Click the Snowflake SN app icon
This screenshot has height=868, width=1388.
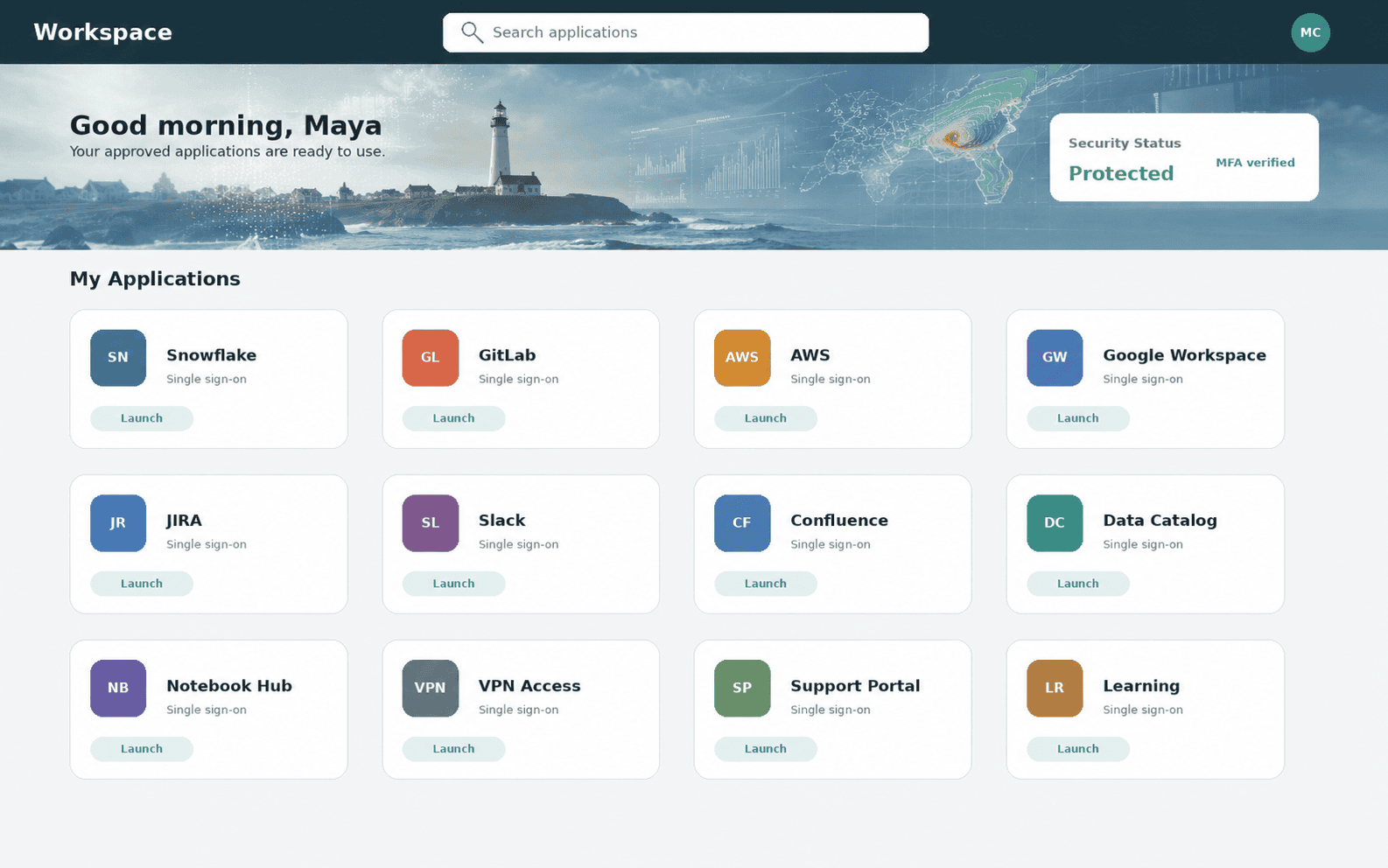pos(118,358)
